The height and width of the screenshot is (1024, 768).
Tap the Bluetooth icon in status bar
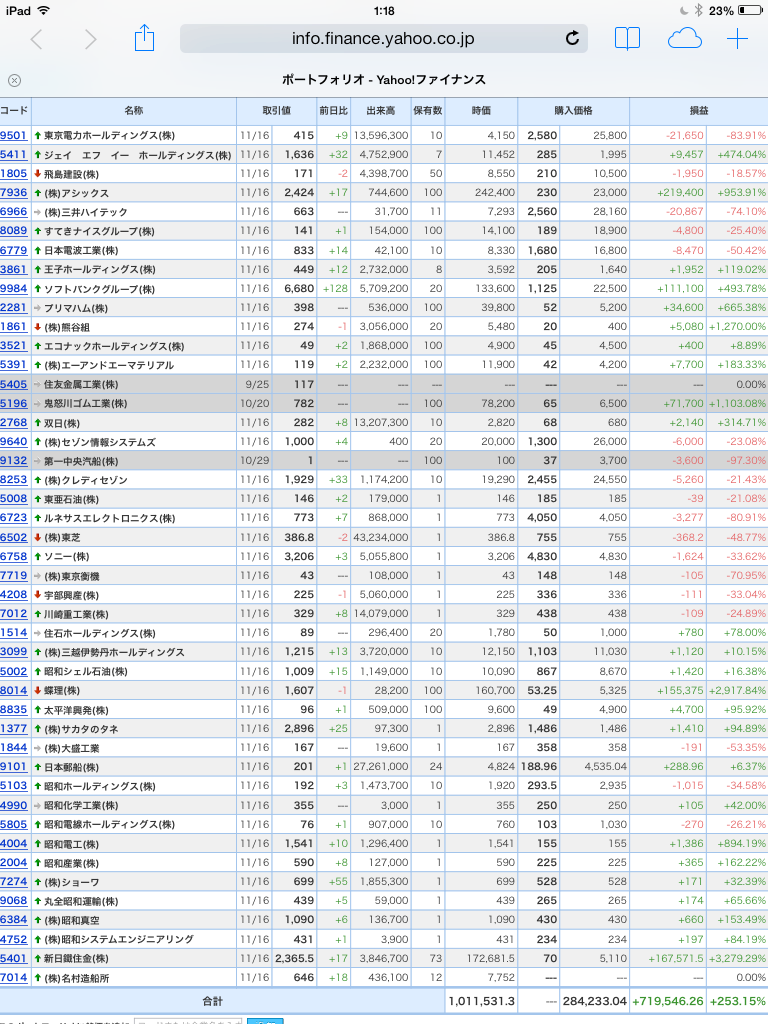[x=698, y=10]
